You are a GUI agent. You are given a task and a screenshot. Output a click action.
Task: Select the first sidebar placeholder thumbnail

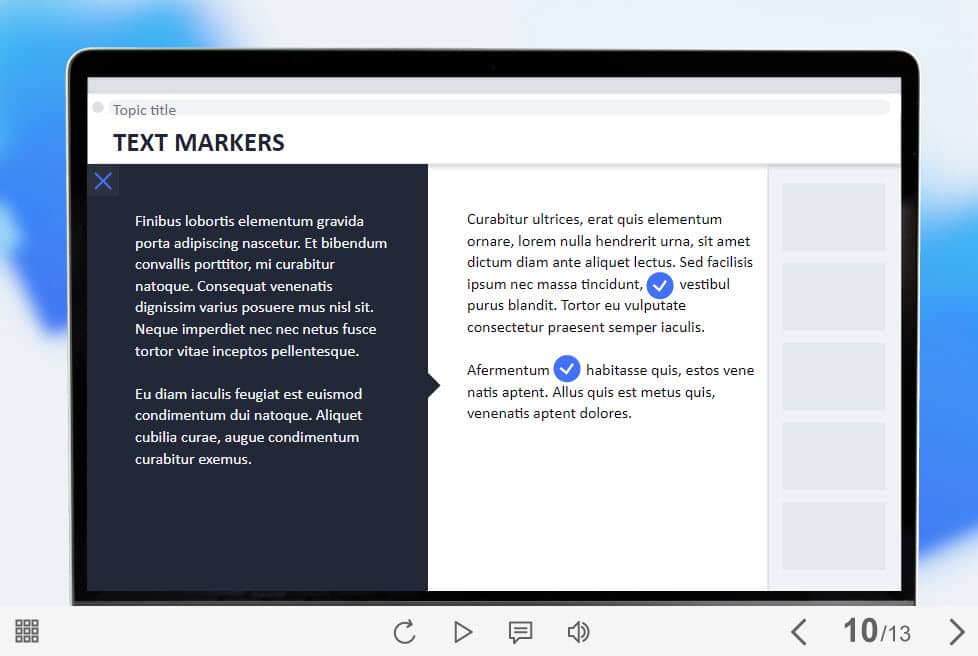coord(833,217)
